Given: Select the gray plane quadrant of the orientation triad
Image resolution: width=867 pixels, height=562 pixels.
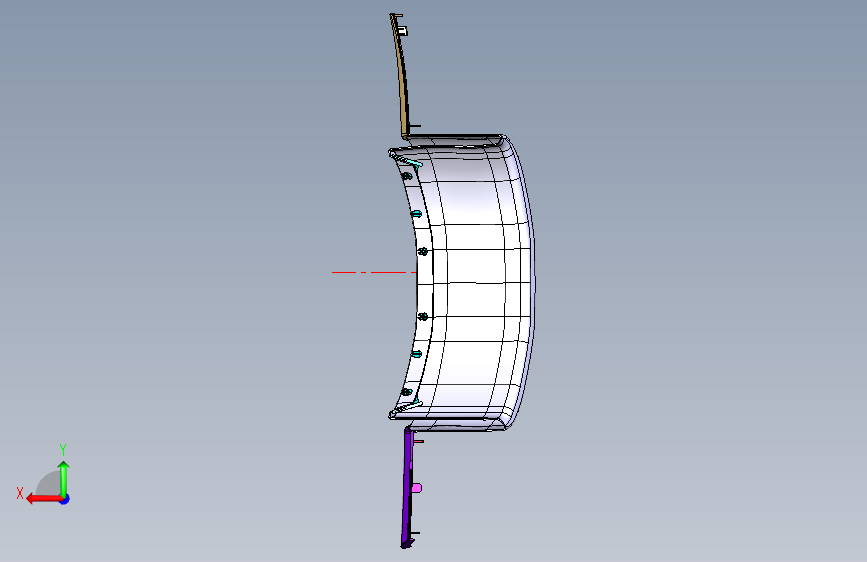Looking at the screenshot, I should pyautogui.click(x=48, y=483).
